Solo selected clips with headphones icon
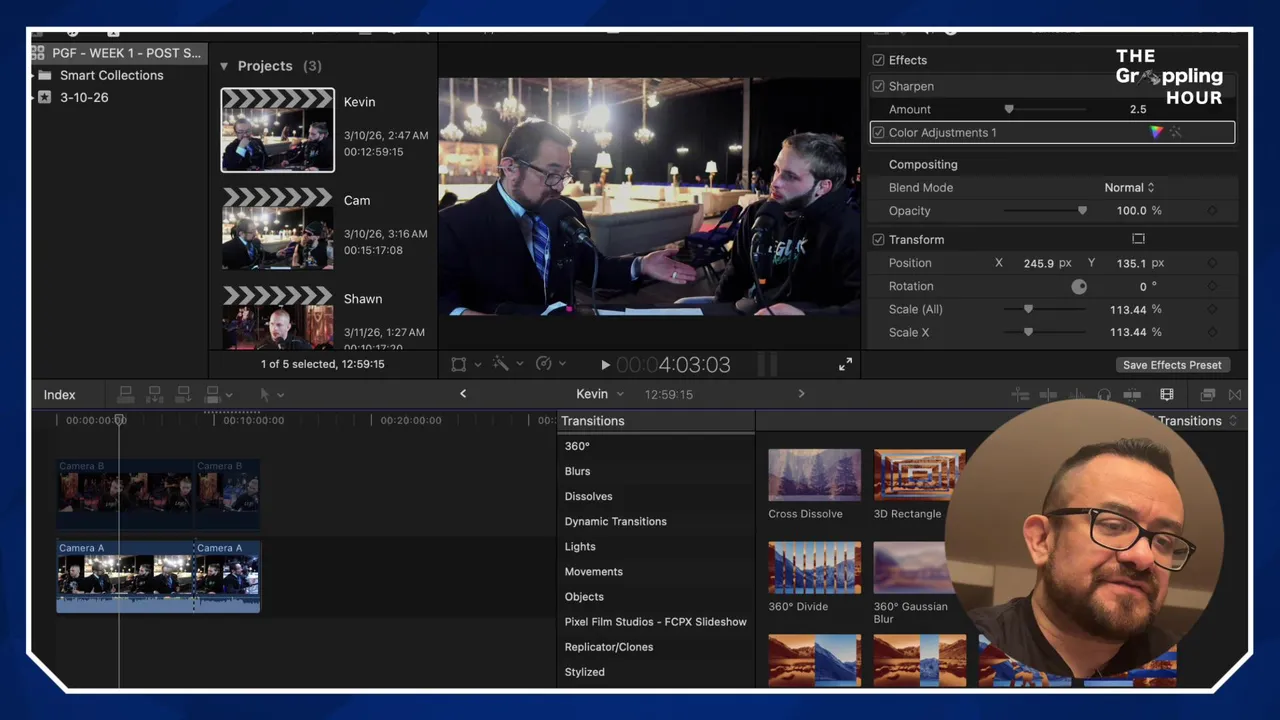The image size is (1280, 720). pos(1104,395)
